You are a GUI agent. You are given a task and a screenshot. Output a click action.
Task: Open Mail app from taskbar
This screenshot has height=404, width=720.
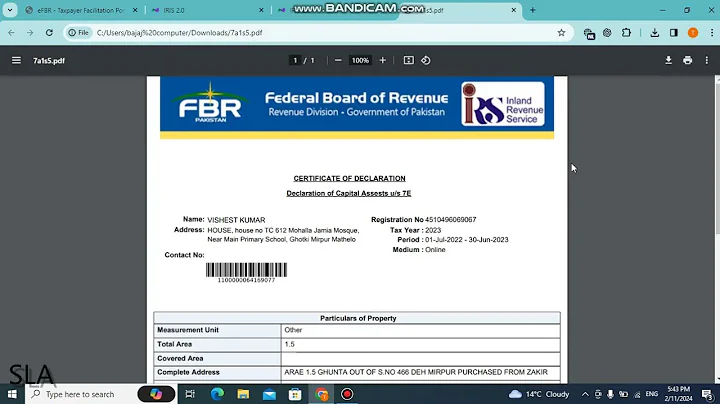[269, 394]
